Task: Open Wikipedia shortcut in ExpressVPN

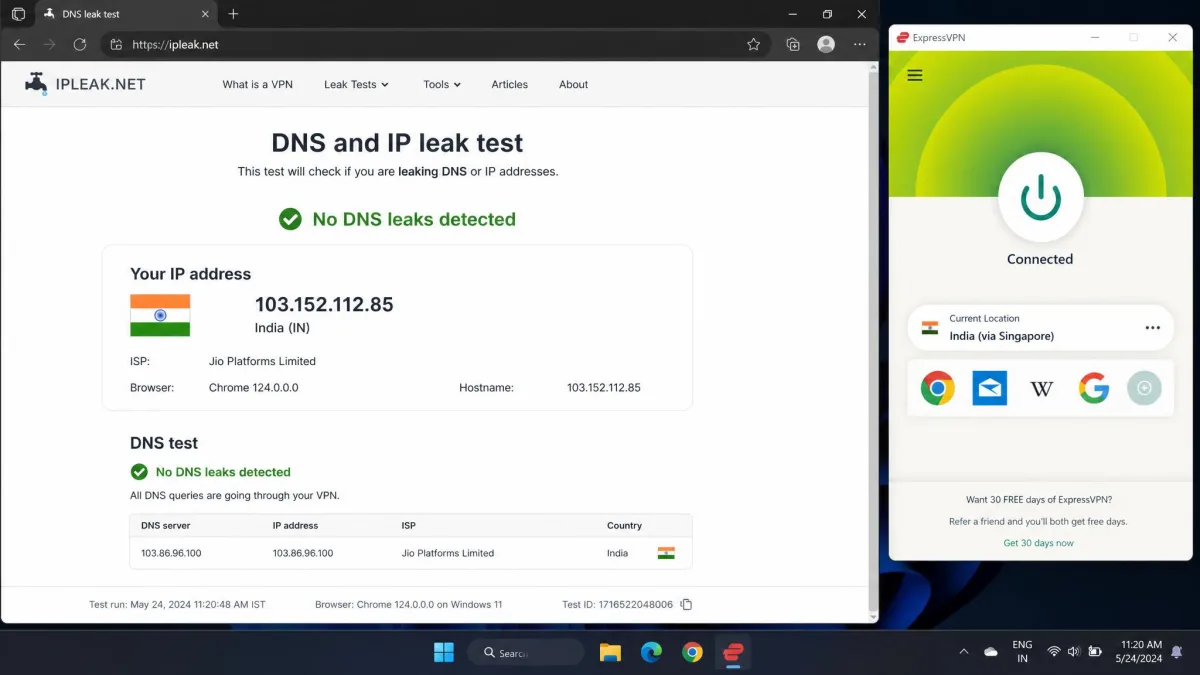Action: click(x=1042, y=388)
